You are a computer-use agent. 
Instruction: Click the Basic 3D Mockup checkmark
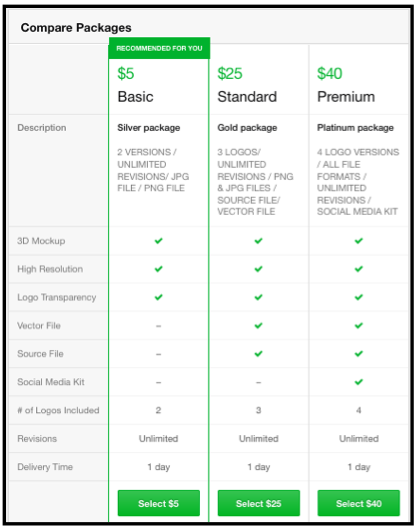[159, 241]
